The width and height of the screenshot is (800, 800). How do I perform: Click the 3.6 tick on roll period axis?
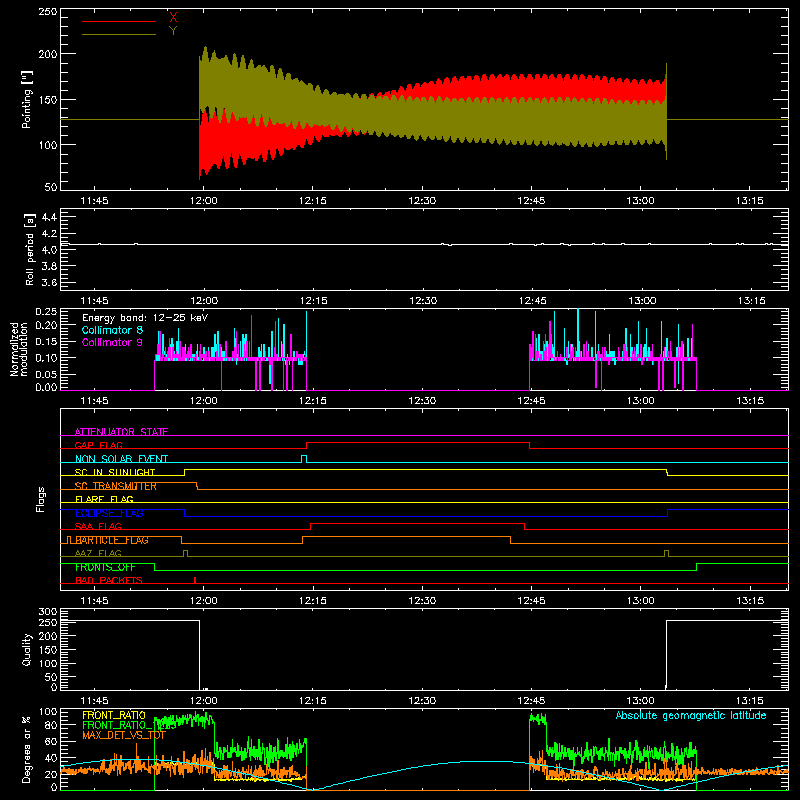(x=49, y=283)
